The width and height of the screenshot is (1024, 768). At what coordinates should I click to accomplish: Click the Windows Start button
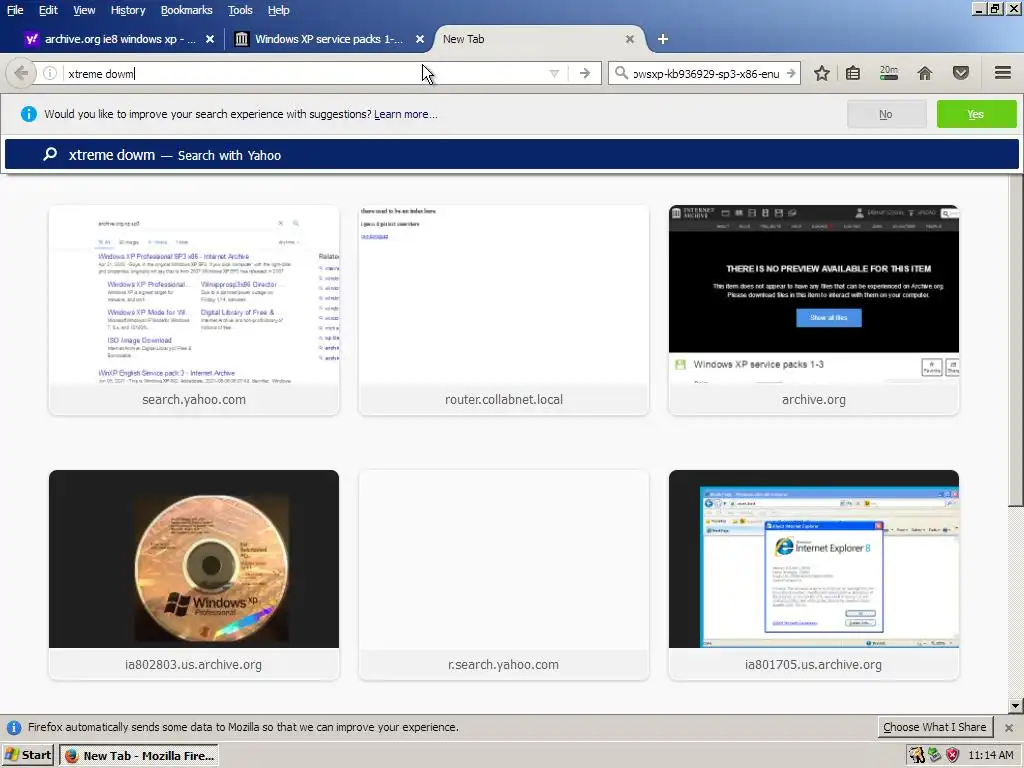tap(27, 756)
